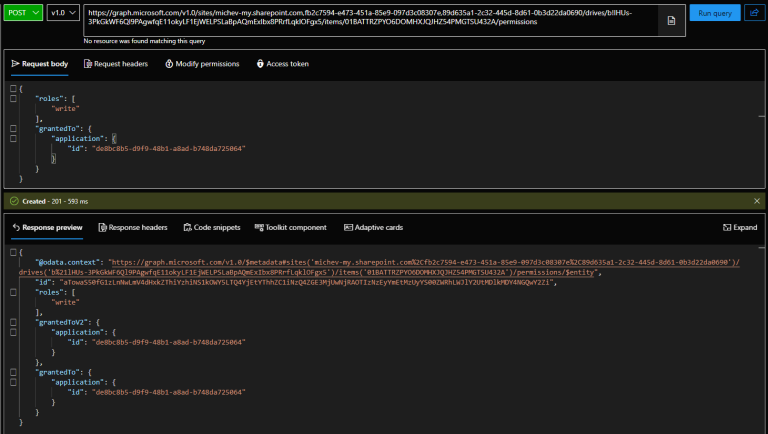The image size is (768, 434).
Task: Collapse the application object under response grantedTo
Action: point(13,382)
